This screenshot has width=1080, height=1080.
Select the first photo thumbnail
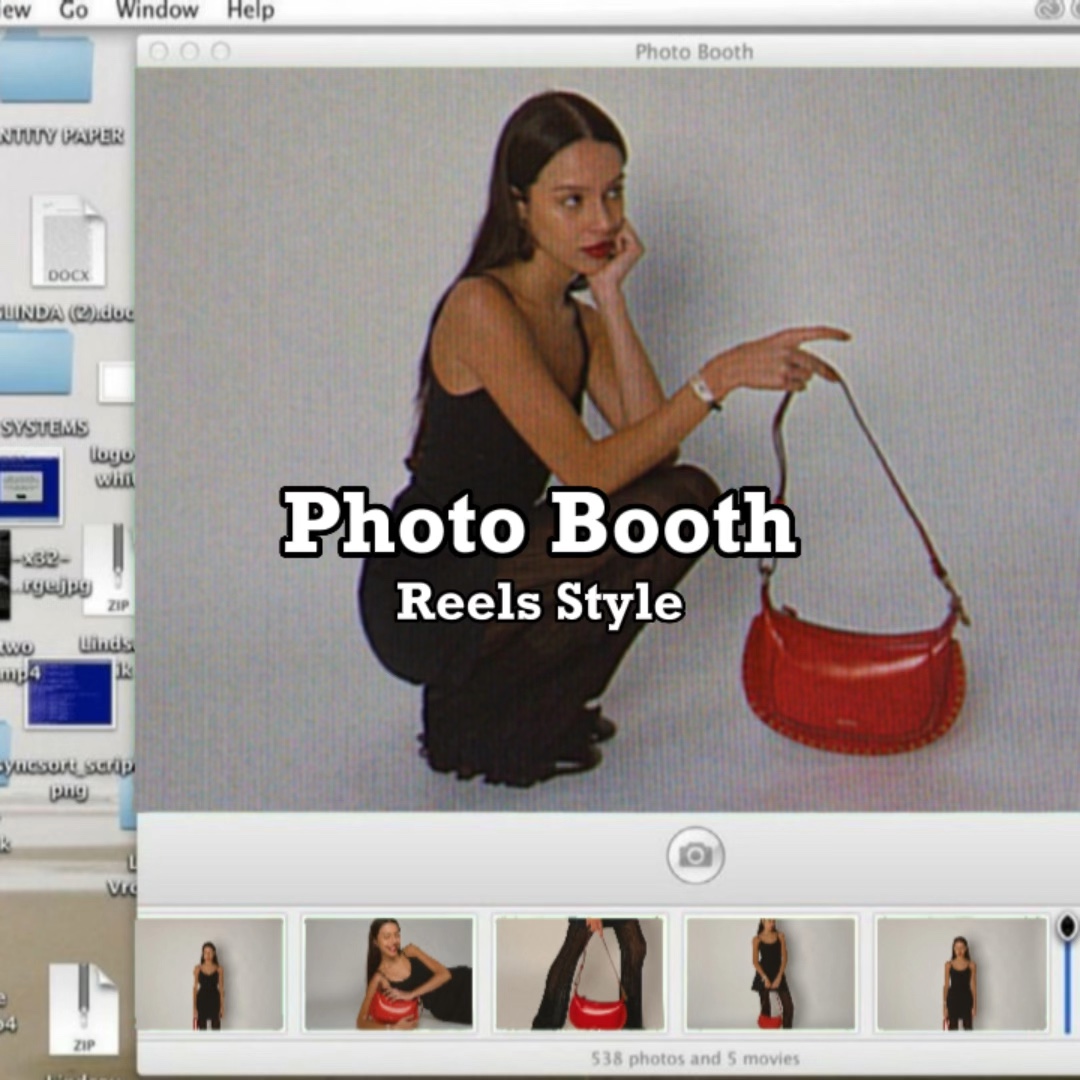[x=213, y=972]
